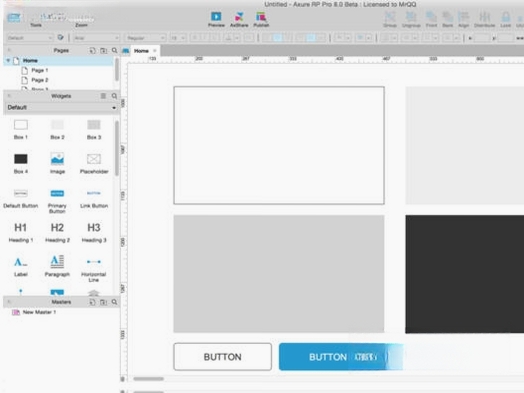Open the Default widget library dropdown

[61, 107]
